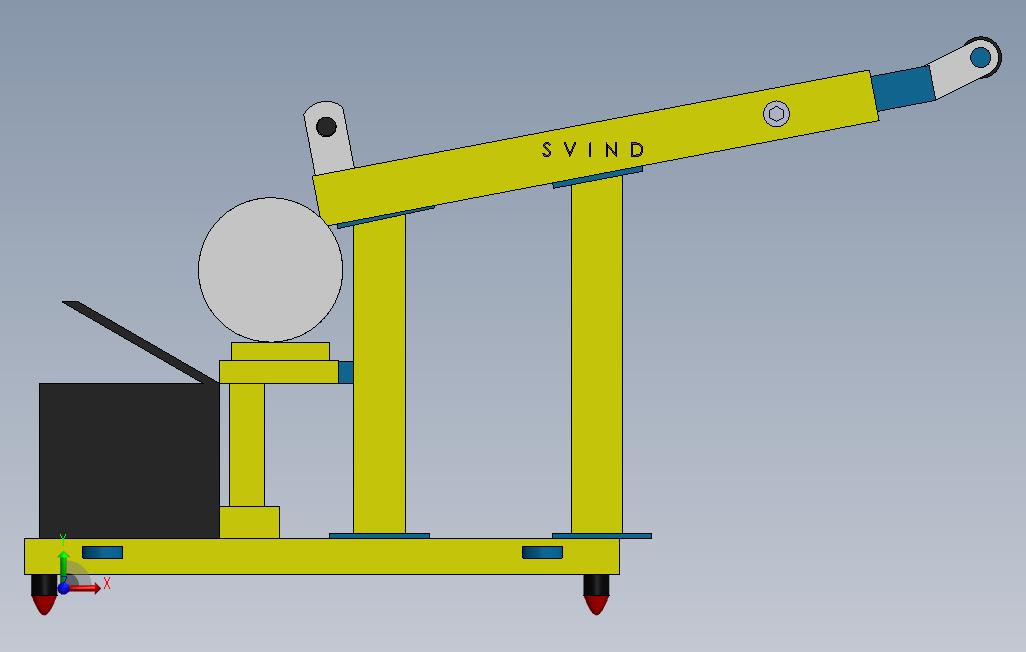This screenshot has width=1026, height=652.
Task: Click the black hole in the left lug
Action: click(x=327, y=126)
